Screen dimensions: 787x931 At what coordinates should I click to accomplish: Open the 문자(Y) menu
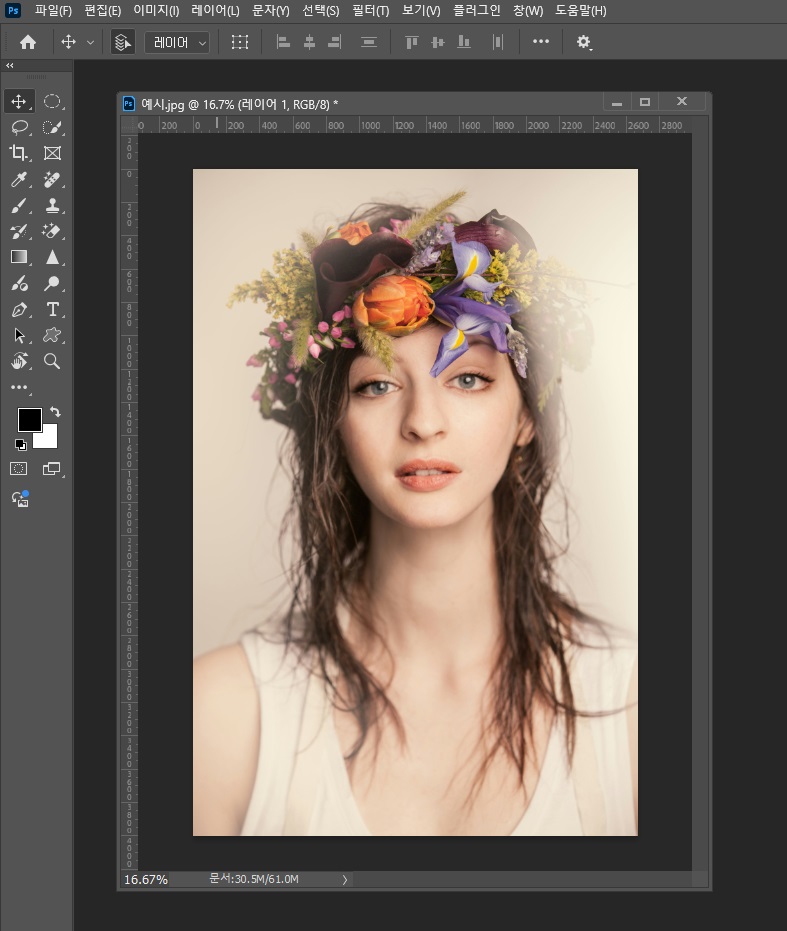(270, 11)
